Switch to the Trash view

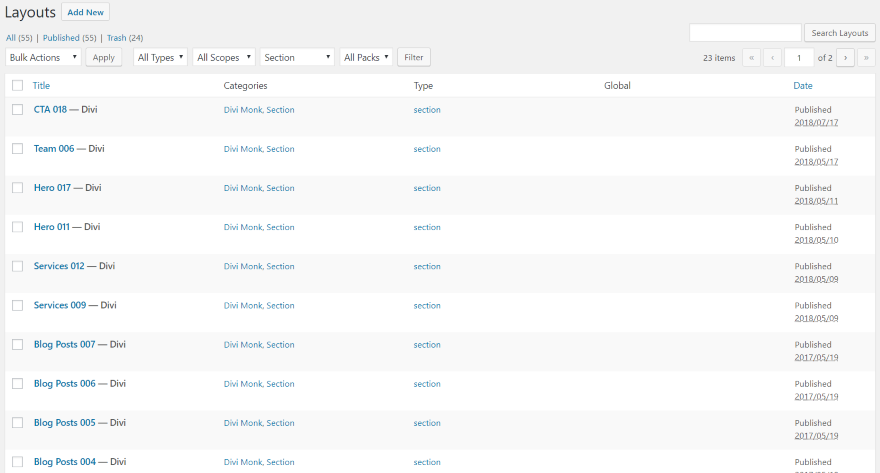[x=124, y=38]
